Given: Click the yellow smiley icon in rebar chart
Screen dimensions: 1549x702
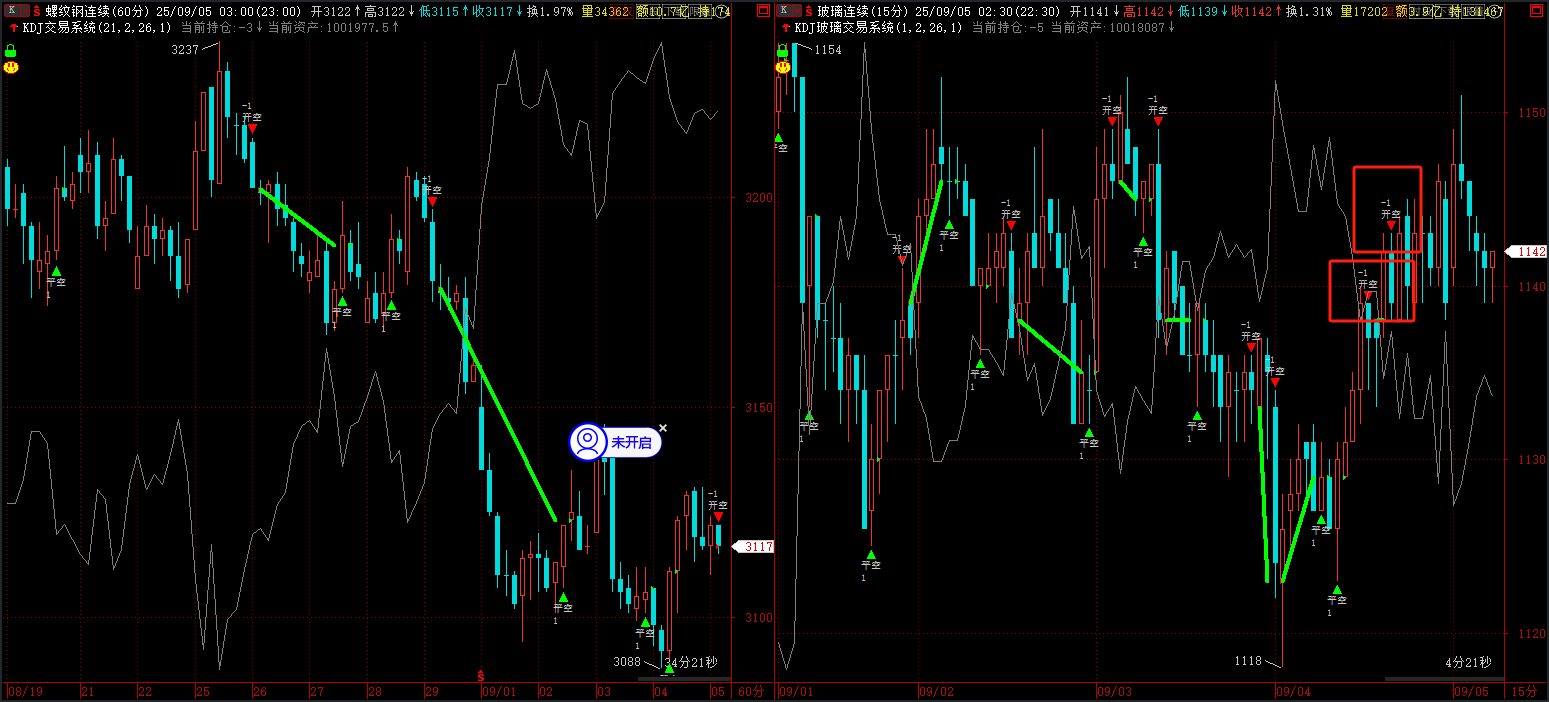Looking at the screenshot, I should click(11, 67).
